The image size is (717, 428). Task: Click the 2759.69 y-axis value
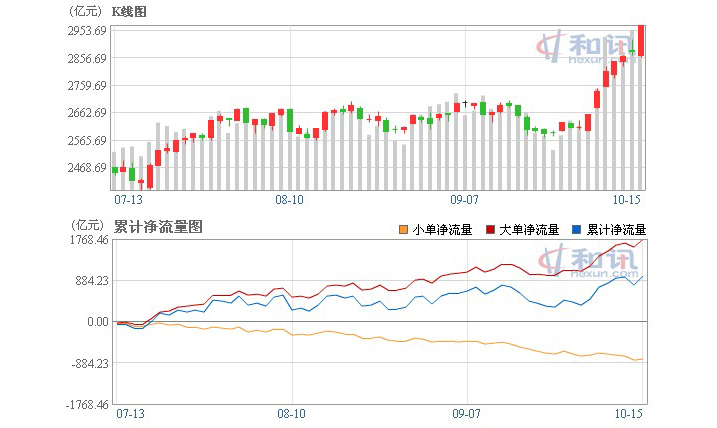pyautogui.click(x=87, y=86)
